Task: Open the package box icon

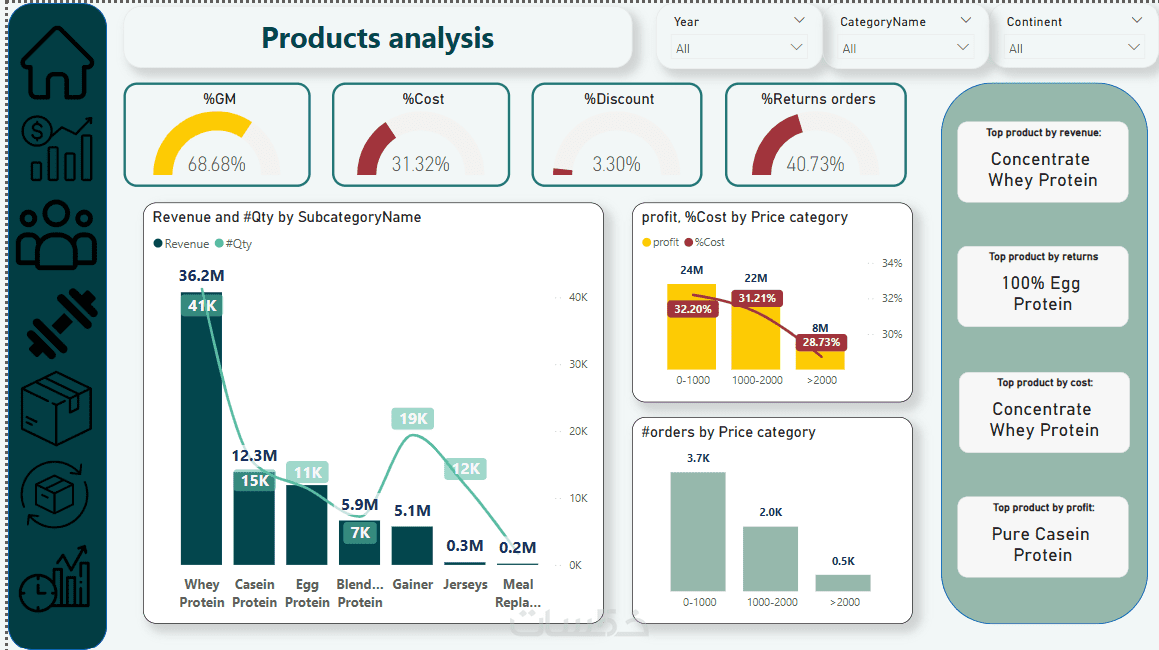Action: [x=57, y=408]
